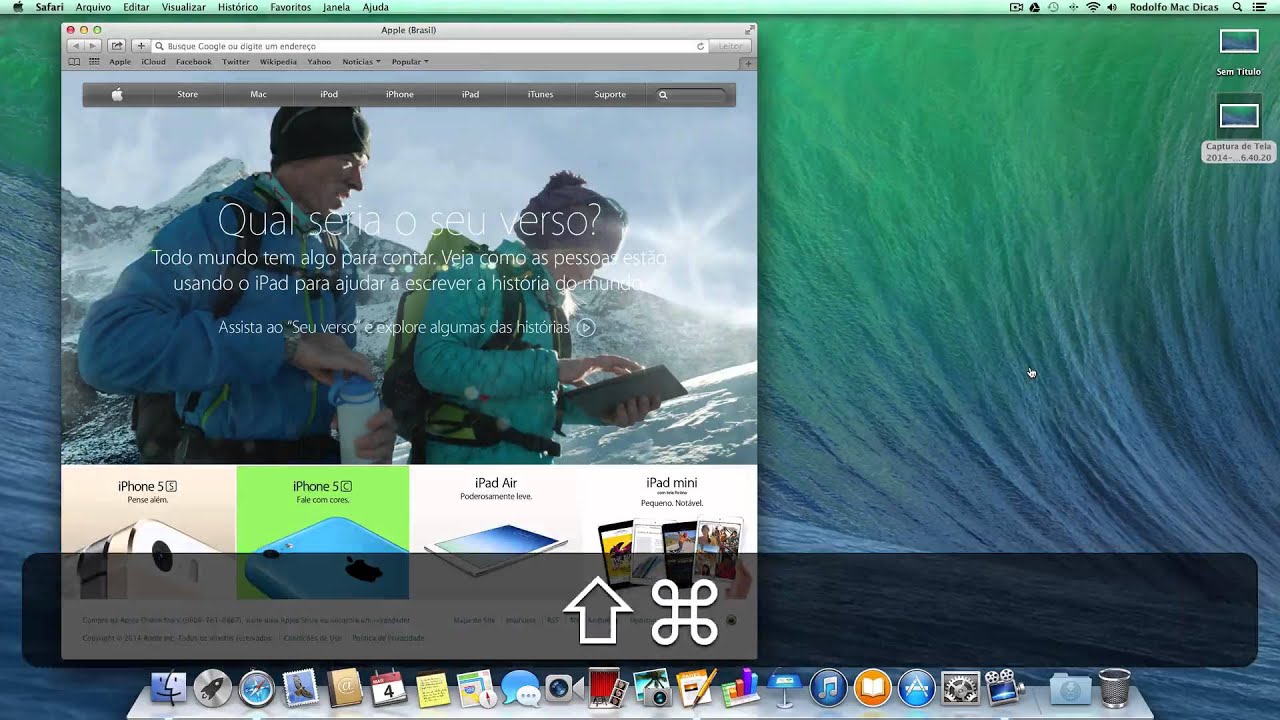Click the Mac navigation link

pyautogui.click(x=258, y=94)
